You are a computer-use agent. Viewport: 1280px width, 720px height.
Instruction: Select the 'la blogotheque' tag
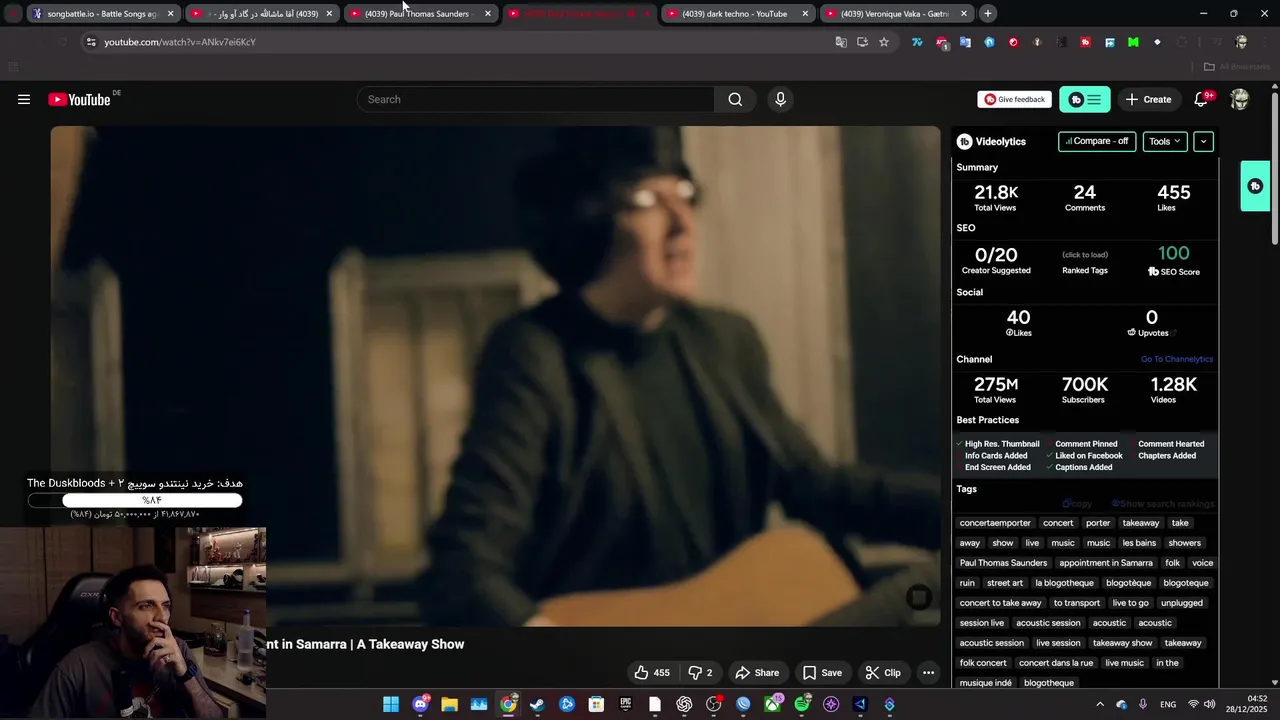tap(1064, 583)
